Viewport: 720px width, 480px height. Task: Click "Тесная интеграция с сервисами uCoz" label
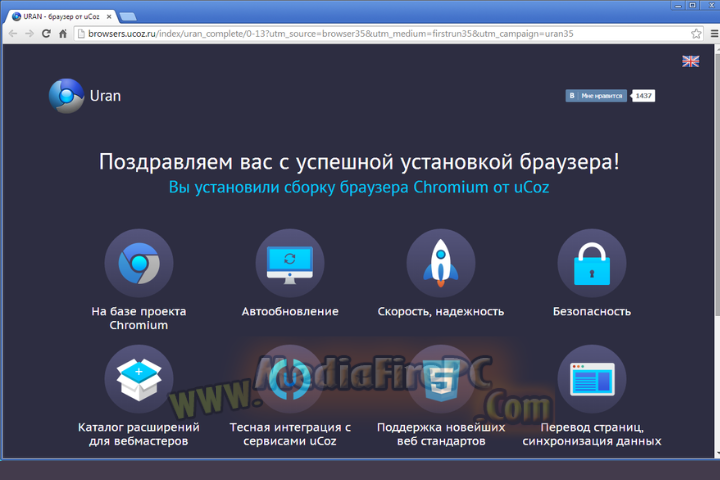pos(290,434)
